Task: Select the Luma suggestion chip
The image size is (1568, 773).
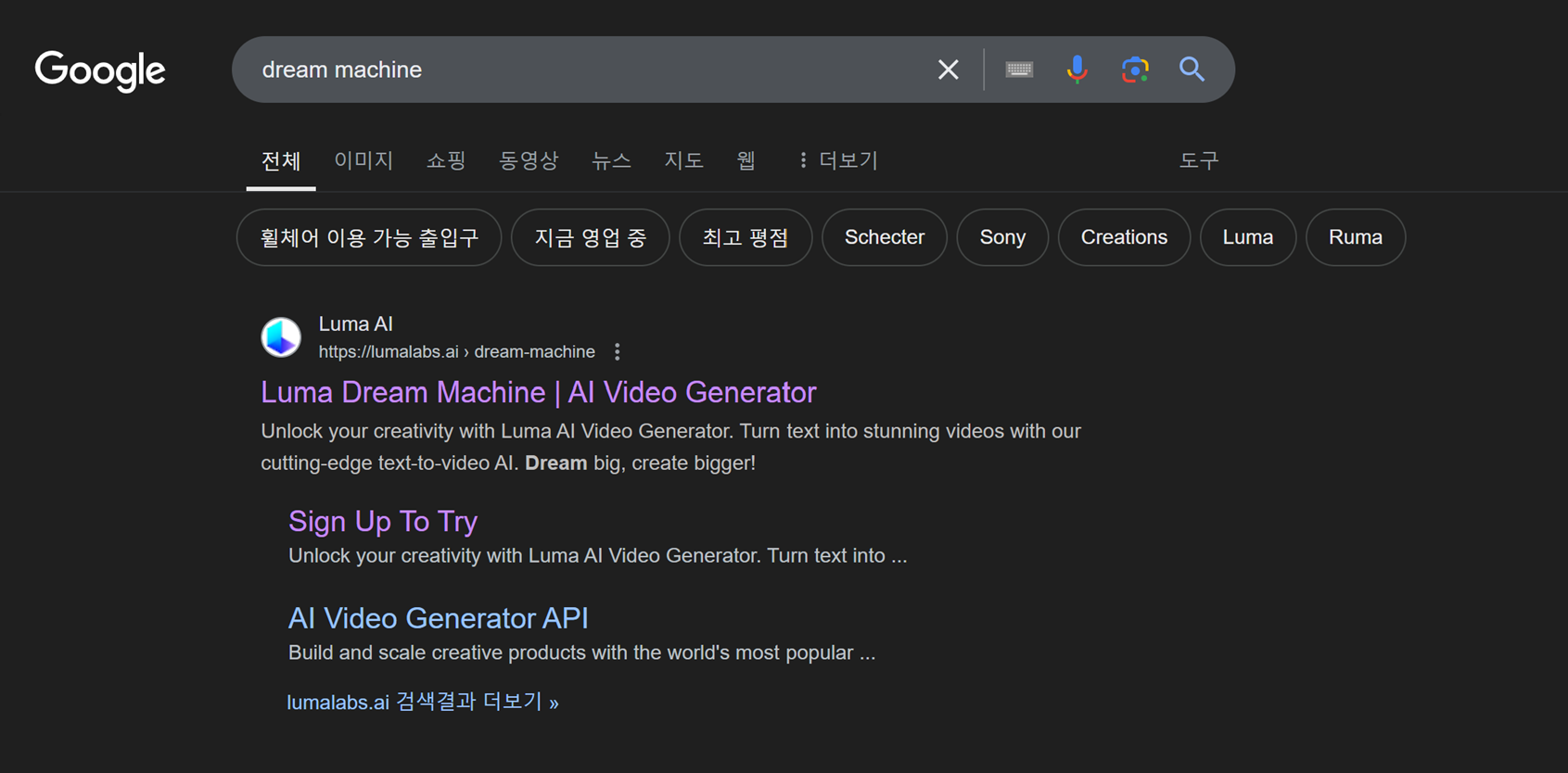Action: tap(1248, 237)
